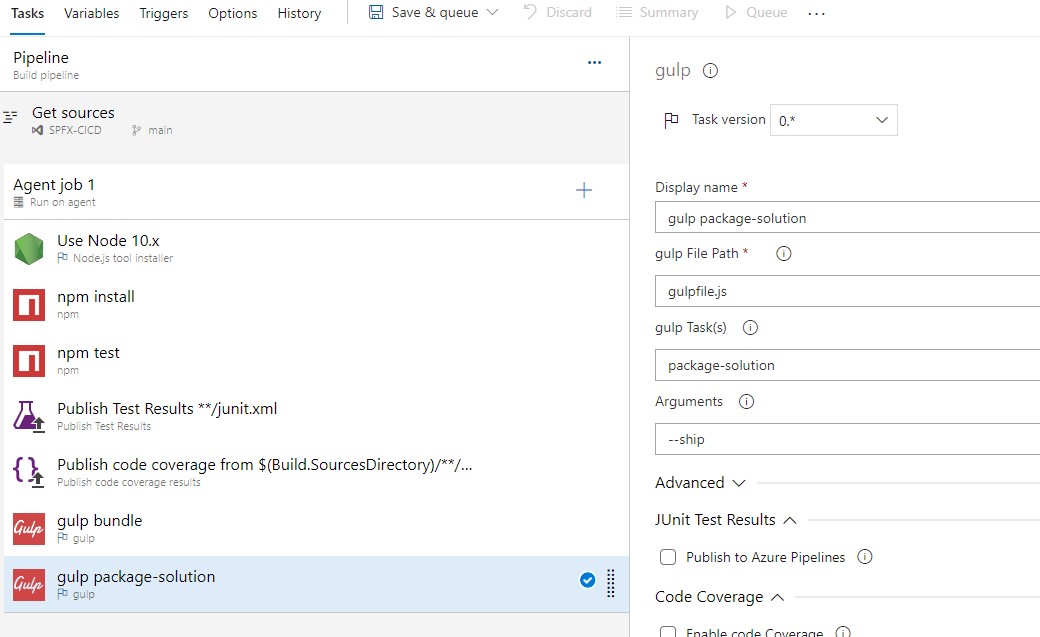The height and width of the screenshot is (637, 1040).
Task: Expand the Advanced section
Action: (x=700, y=483)
